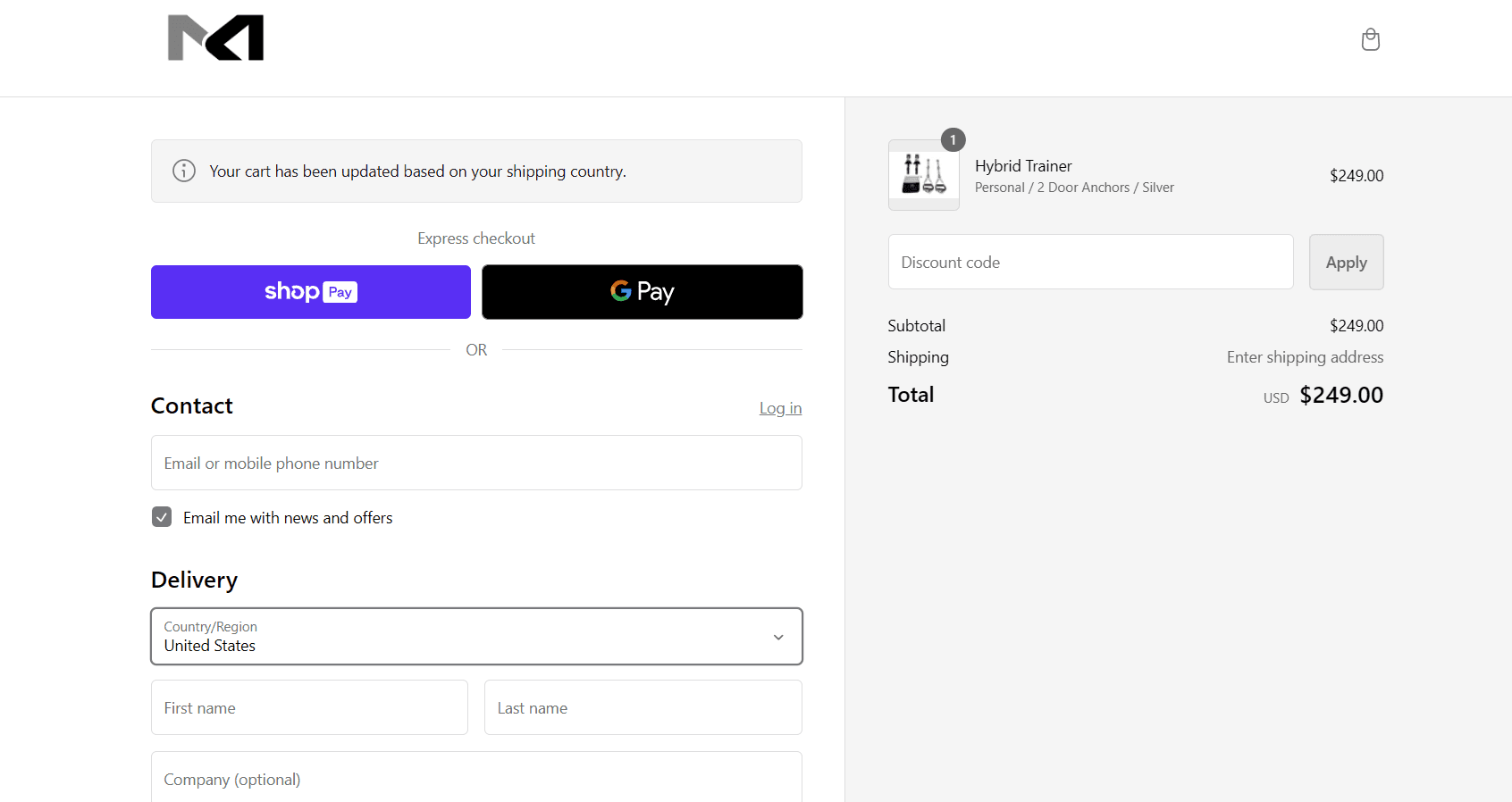Open the Country/Region dropdown
This screenshot has height=802, width=1512.
click(476, 637)
